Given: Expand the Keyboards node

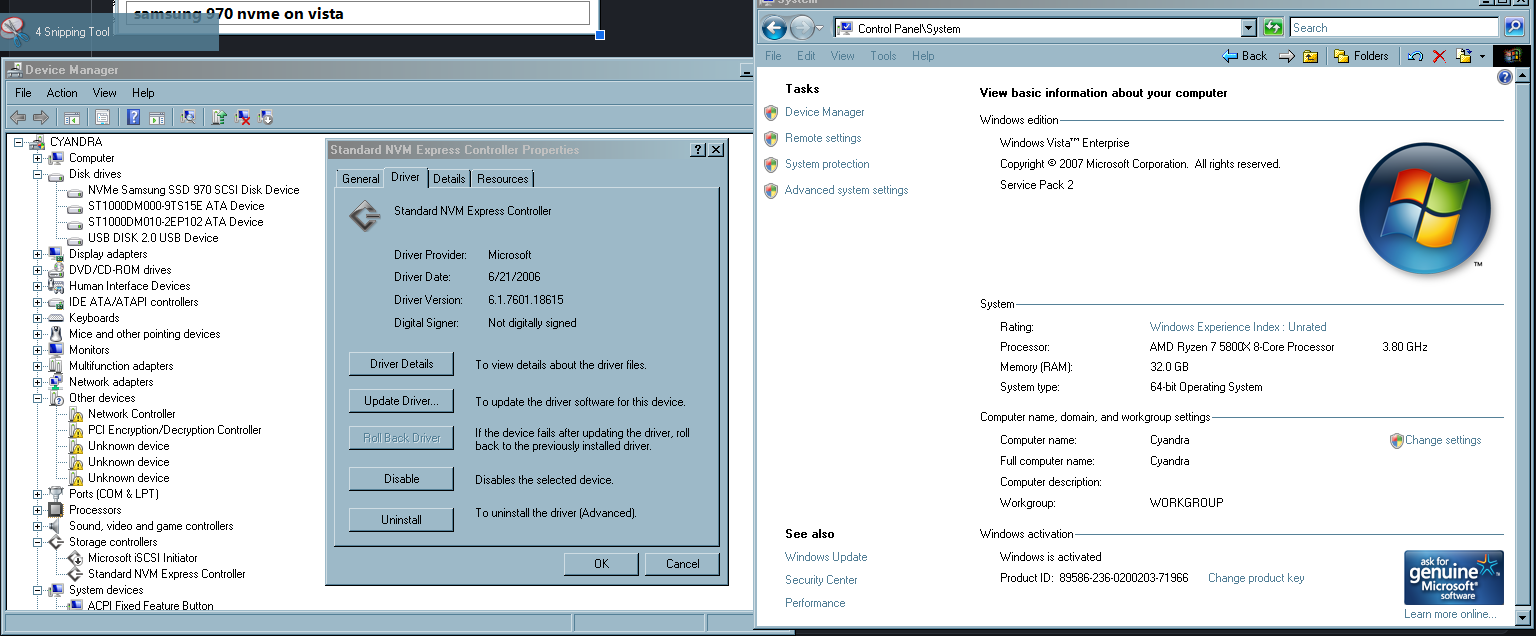Looking at the screenshot, I should [38, 318].
